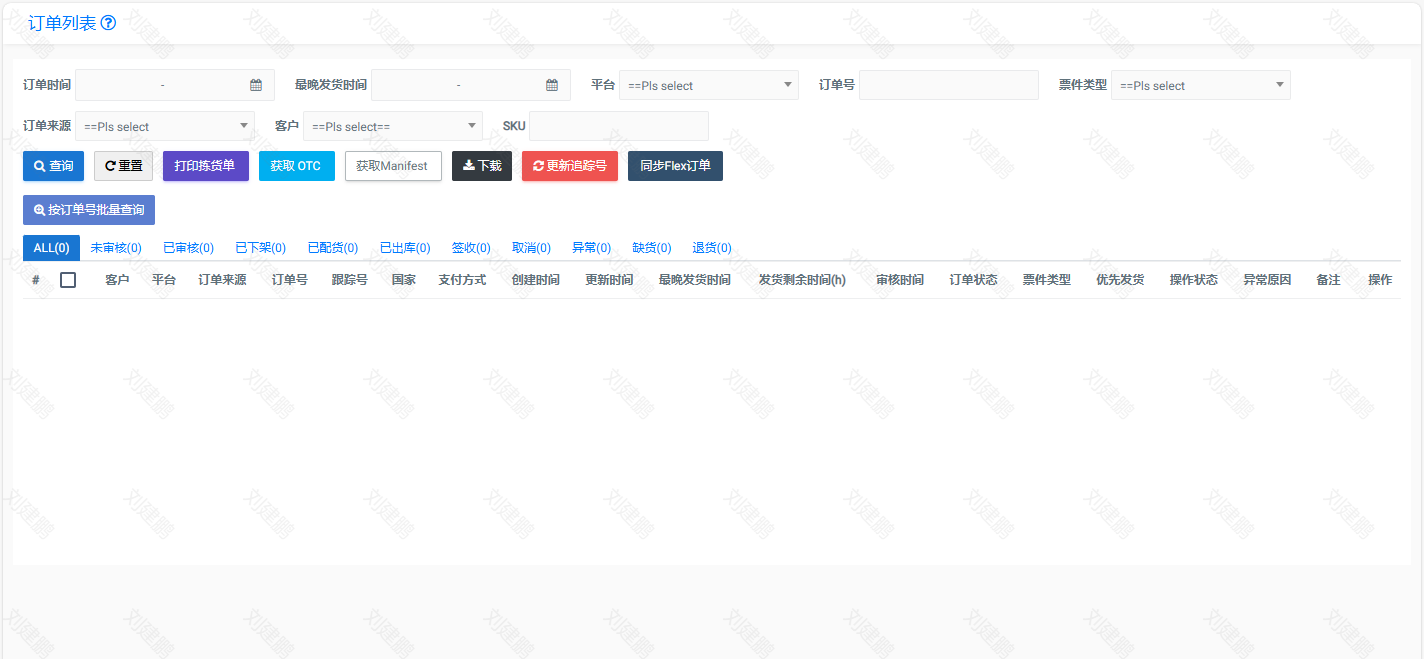Click the 下载 download button
Image resolution: width=1424 pixels, height=659 pixels.
[482, 166]
